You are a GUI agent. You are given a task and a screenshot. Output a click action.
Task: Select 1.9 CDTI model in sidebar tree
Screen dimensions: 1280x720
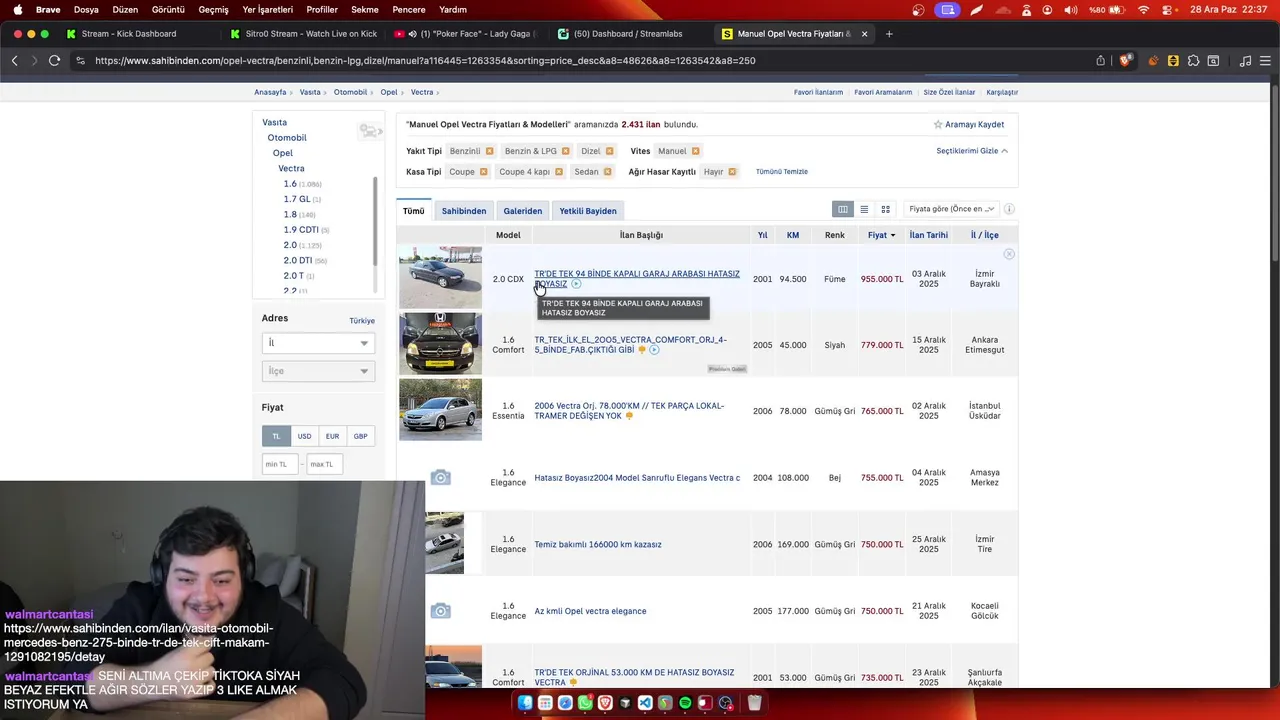(x=301, y=230)
